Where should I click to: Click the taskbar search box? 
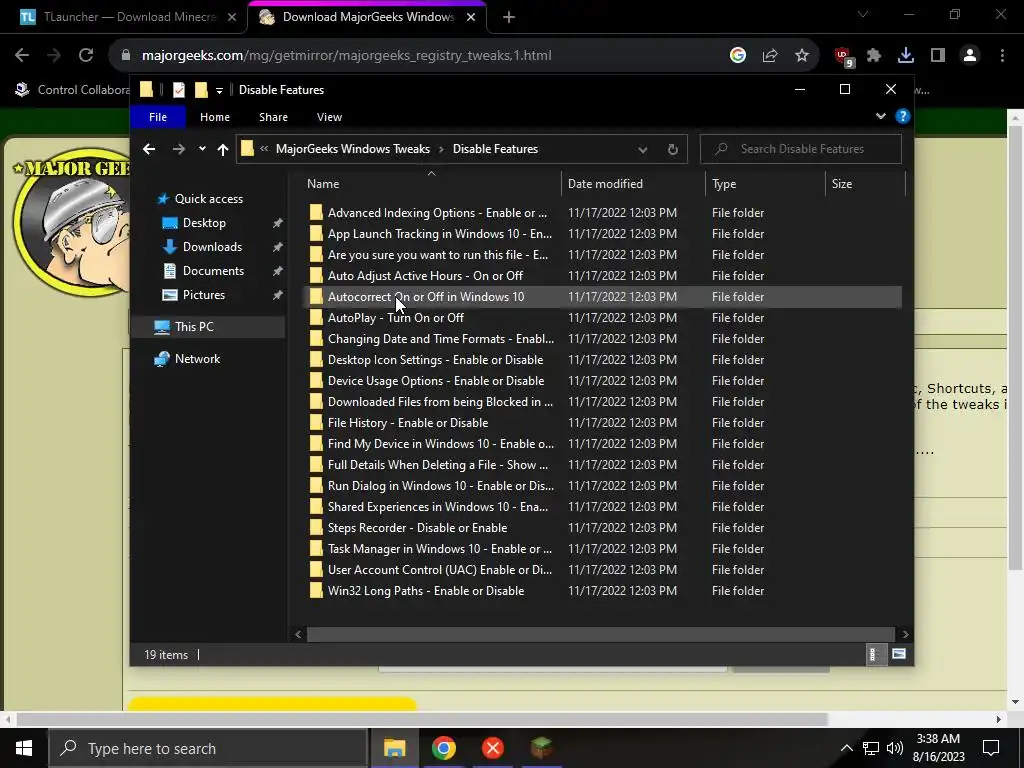(208, 748)
